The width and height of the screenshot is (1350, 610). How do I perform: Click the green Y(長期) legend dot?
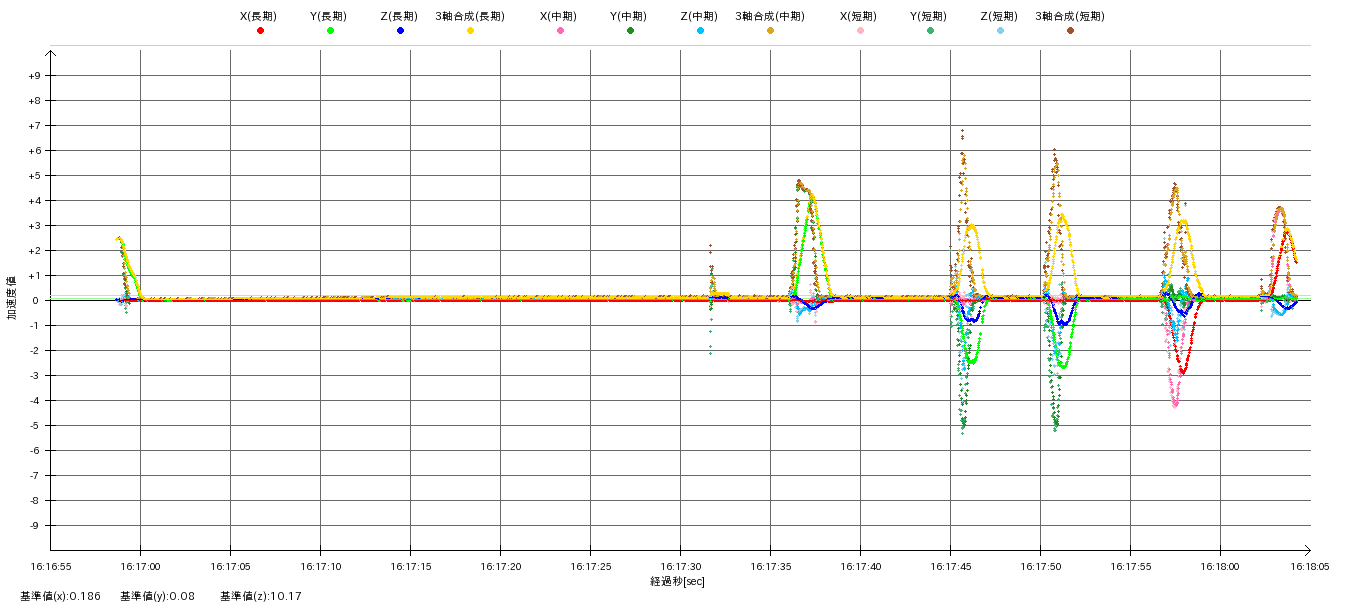click(x=330, y=31)
